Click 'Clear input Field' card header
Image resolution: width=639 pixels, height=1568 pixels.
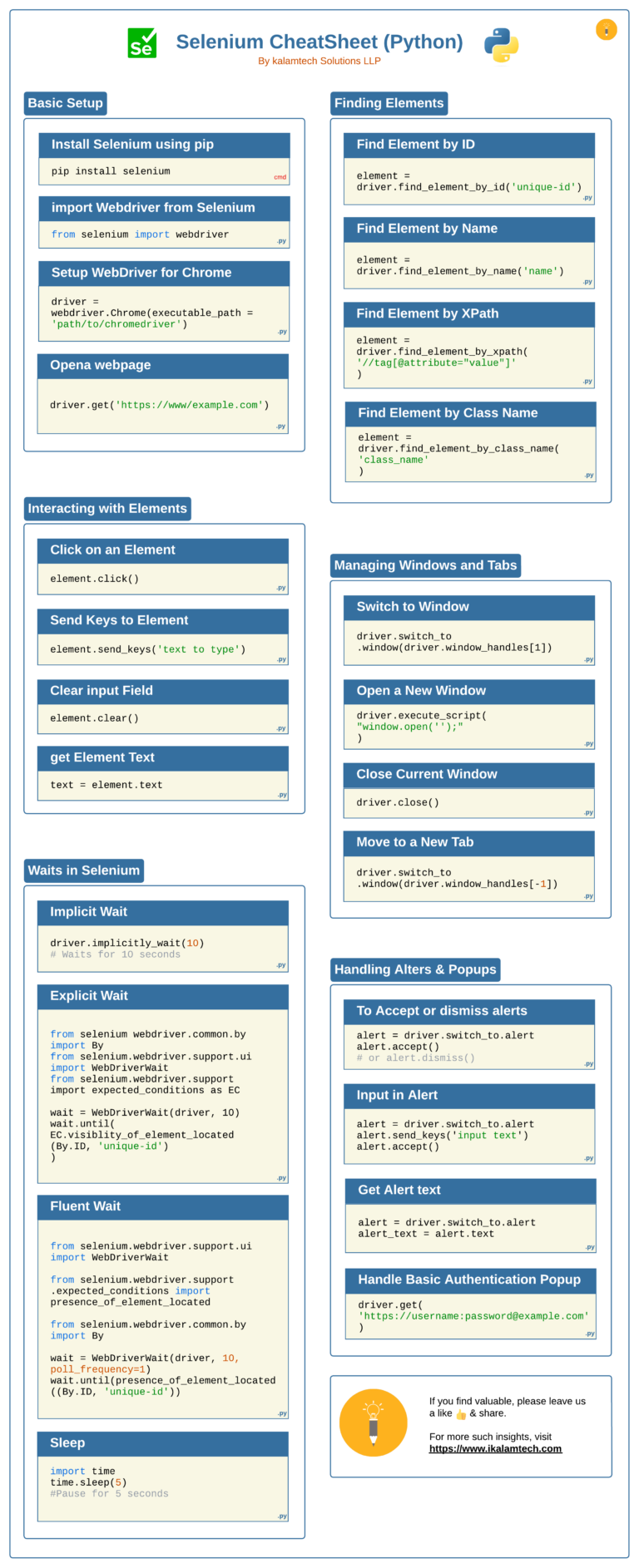click(163, 692)
